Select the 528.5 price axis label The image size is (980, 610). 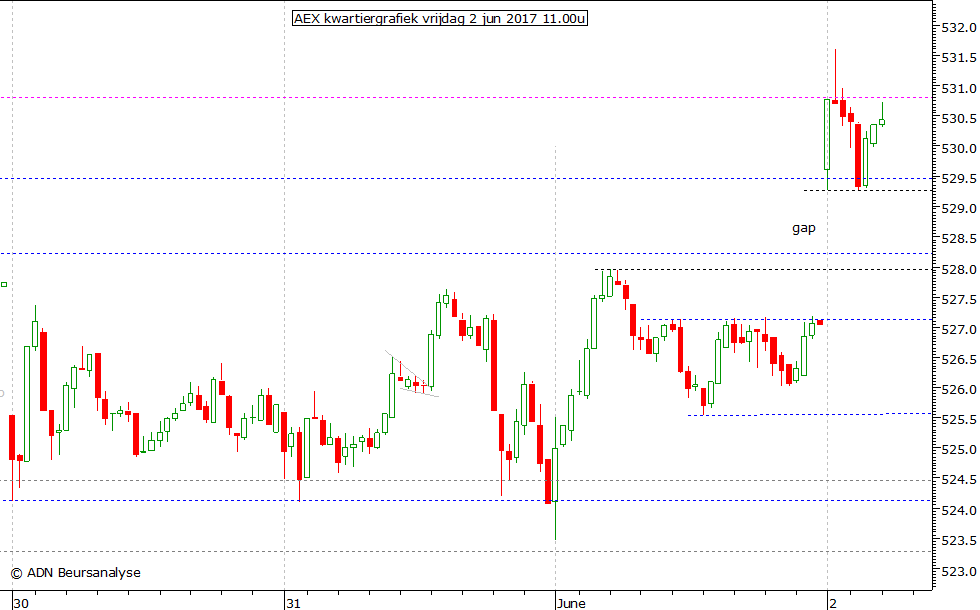pos(959,239)
